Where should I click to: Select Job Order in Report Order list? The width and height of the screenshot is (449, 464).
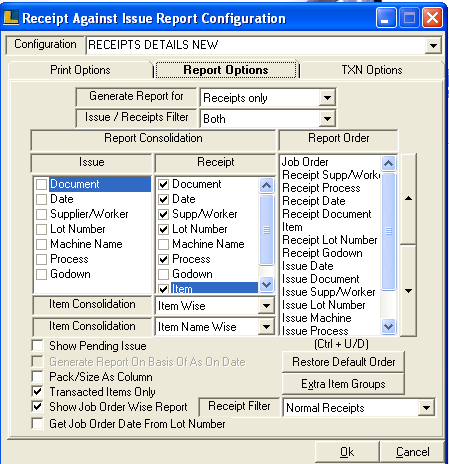tap(330, 162)
